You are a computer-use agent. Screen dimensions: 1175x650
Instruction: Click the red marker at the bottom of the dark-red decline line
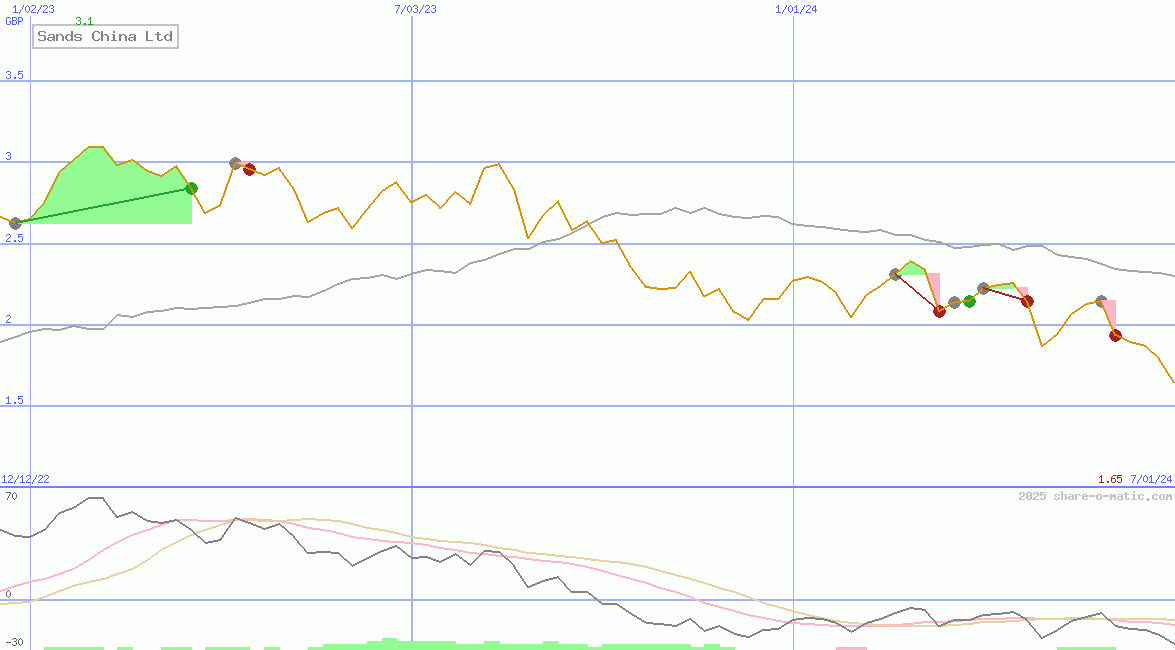tap(940, 311)
